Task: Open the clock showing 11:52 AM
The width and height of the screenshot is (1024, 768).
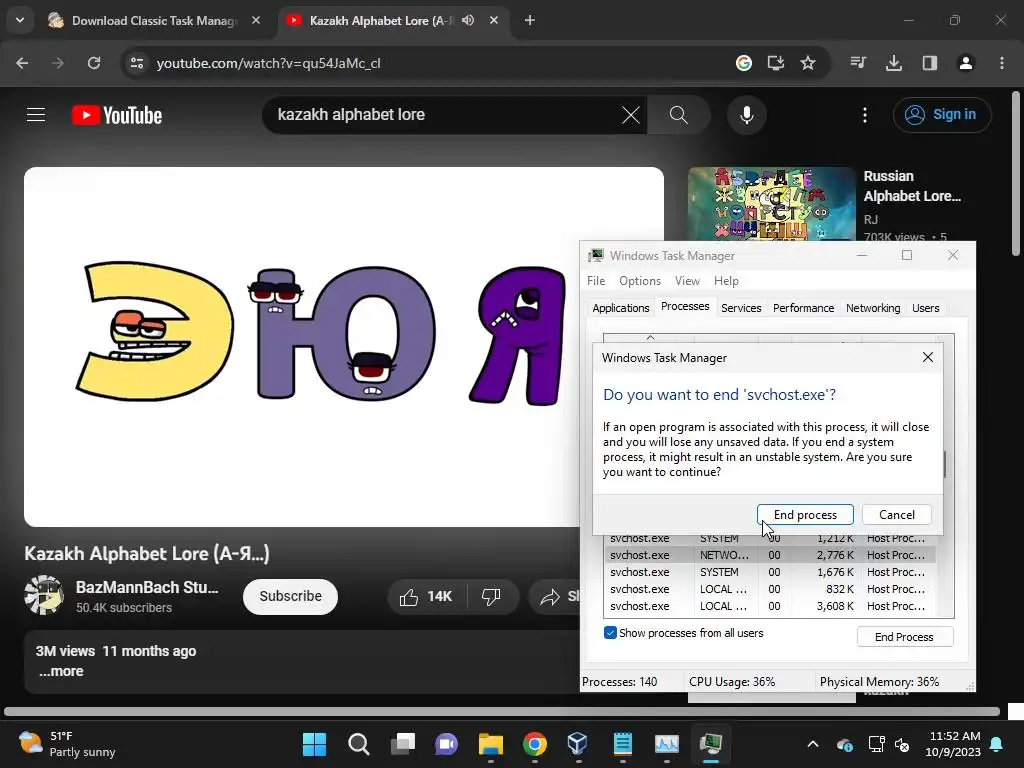Action: (953, 744)
